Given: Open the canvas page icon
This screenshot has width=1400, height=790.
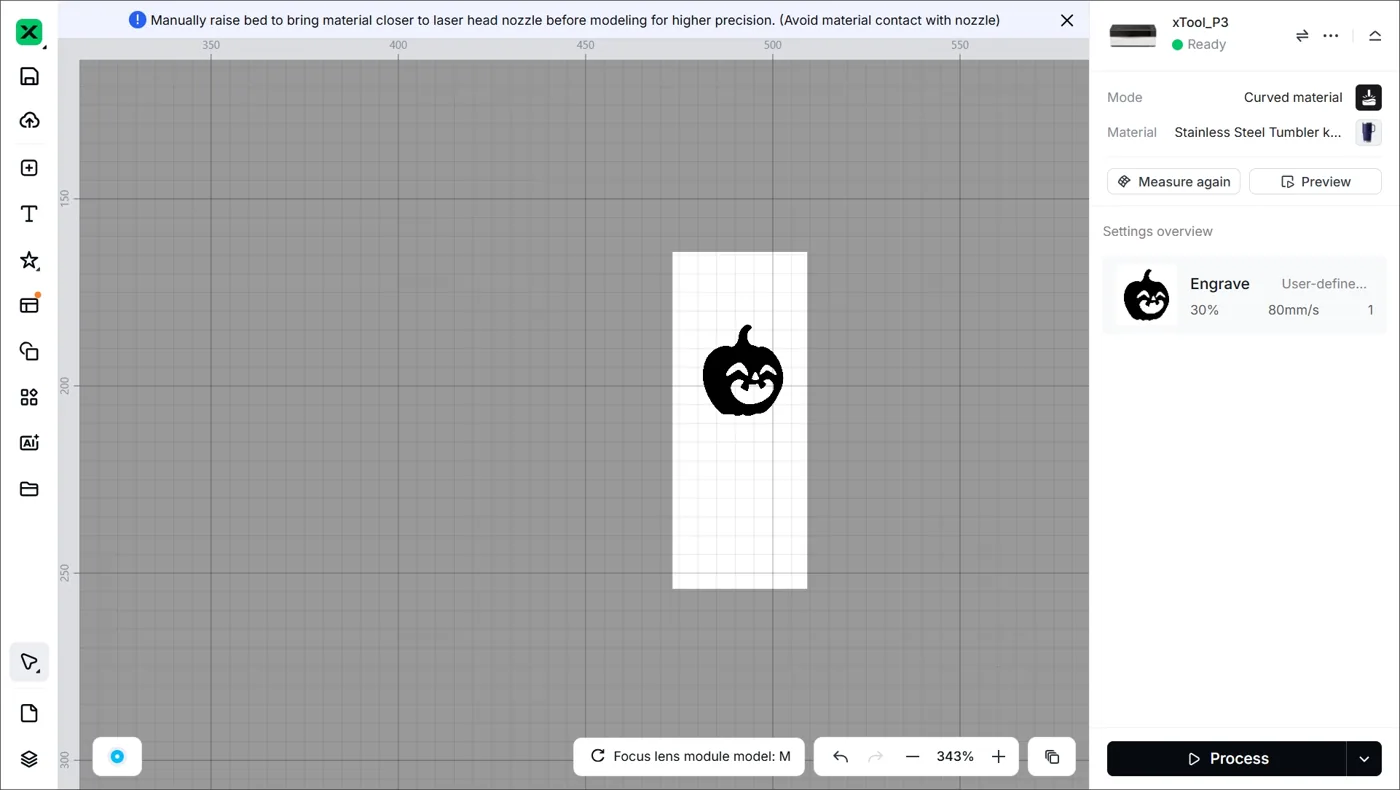Looking at the screenshot, I should tap(29, 713).
